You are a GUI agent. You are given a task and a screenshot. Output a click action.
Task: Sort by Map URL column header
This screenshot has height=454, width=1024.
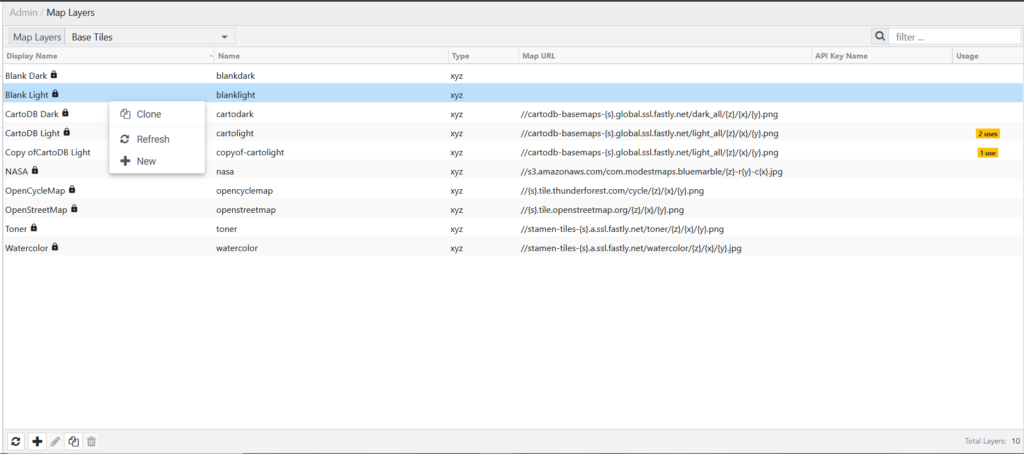point(665,56)
